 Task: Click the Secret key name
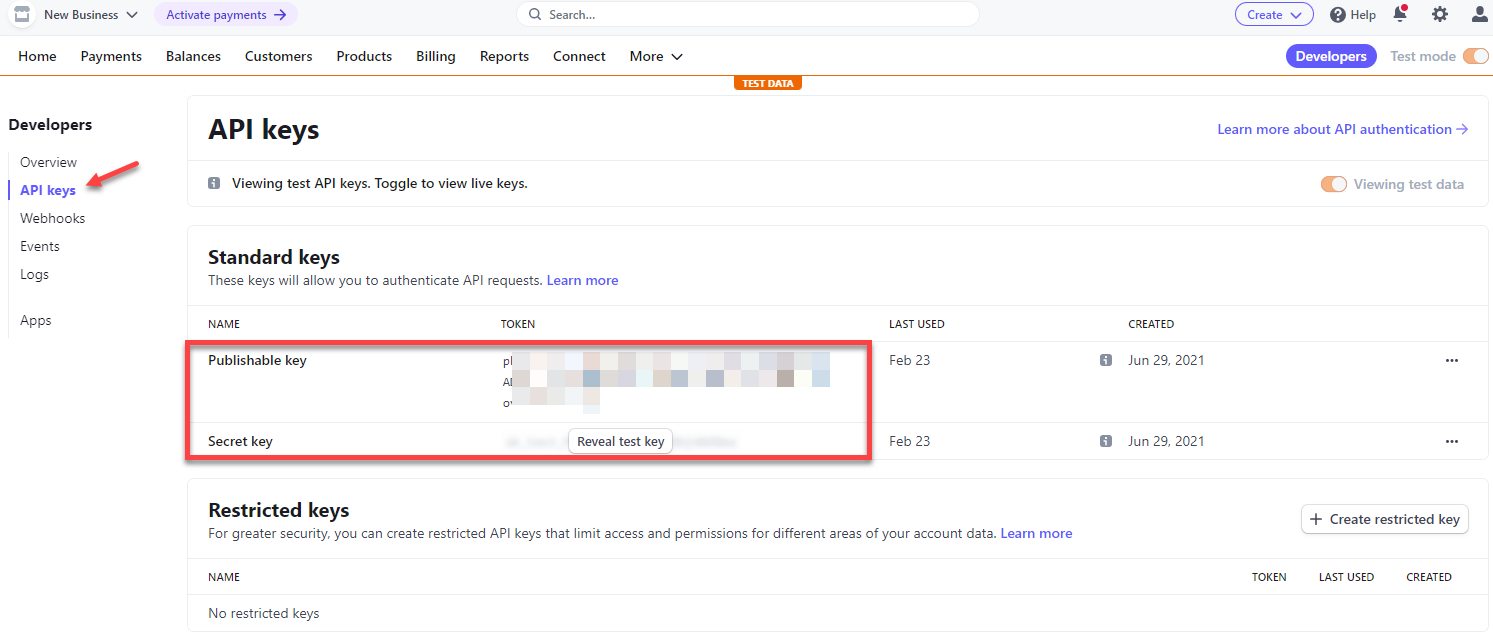(240, 441)
